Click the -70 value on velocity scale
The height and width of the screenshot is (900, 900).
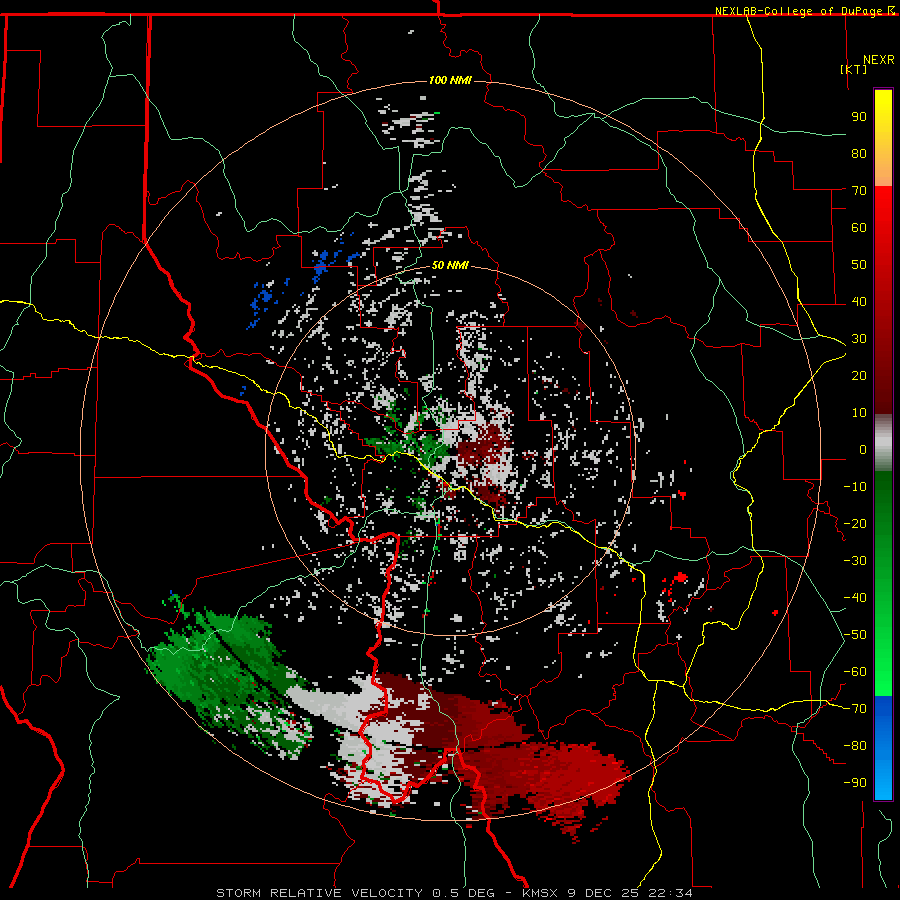point(855,709)
